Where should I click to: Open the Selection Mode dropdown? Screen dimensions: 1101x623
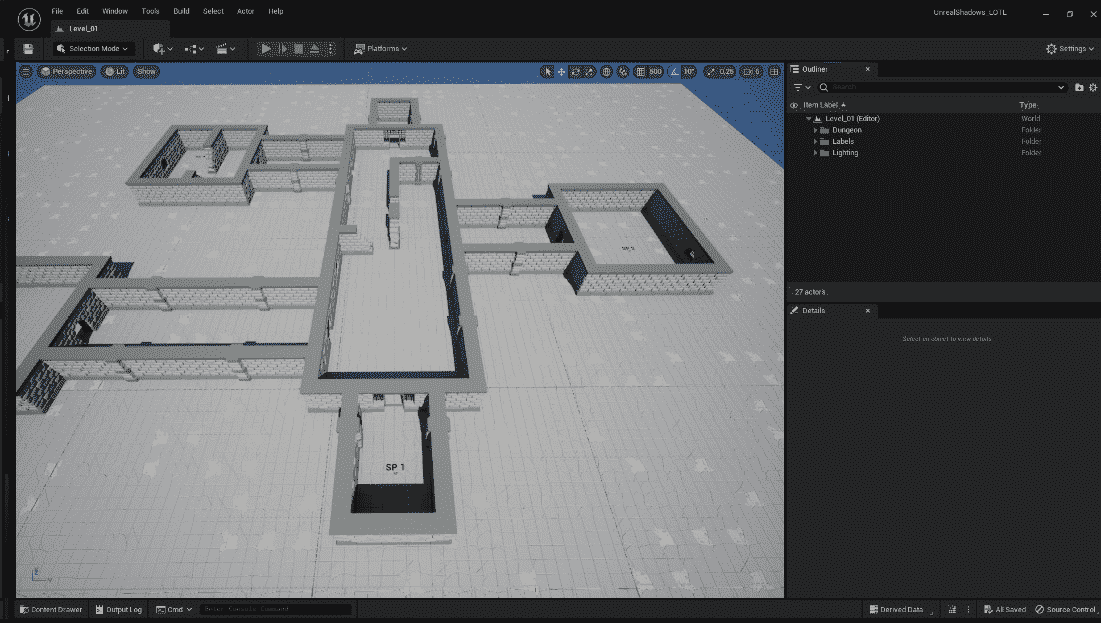tap(92, 48)
